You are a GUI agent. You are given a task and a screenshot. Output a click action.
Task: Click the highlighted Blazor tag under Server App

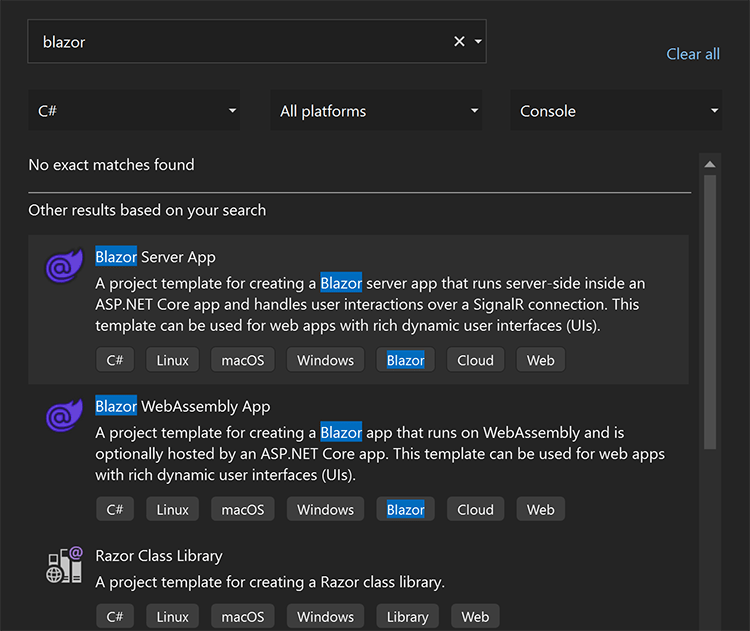pyautogui.click(x=405, y=360)
